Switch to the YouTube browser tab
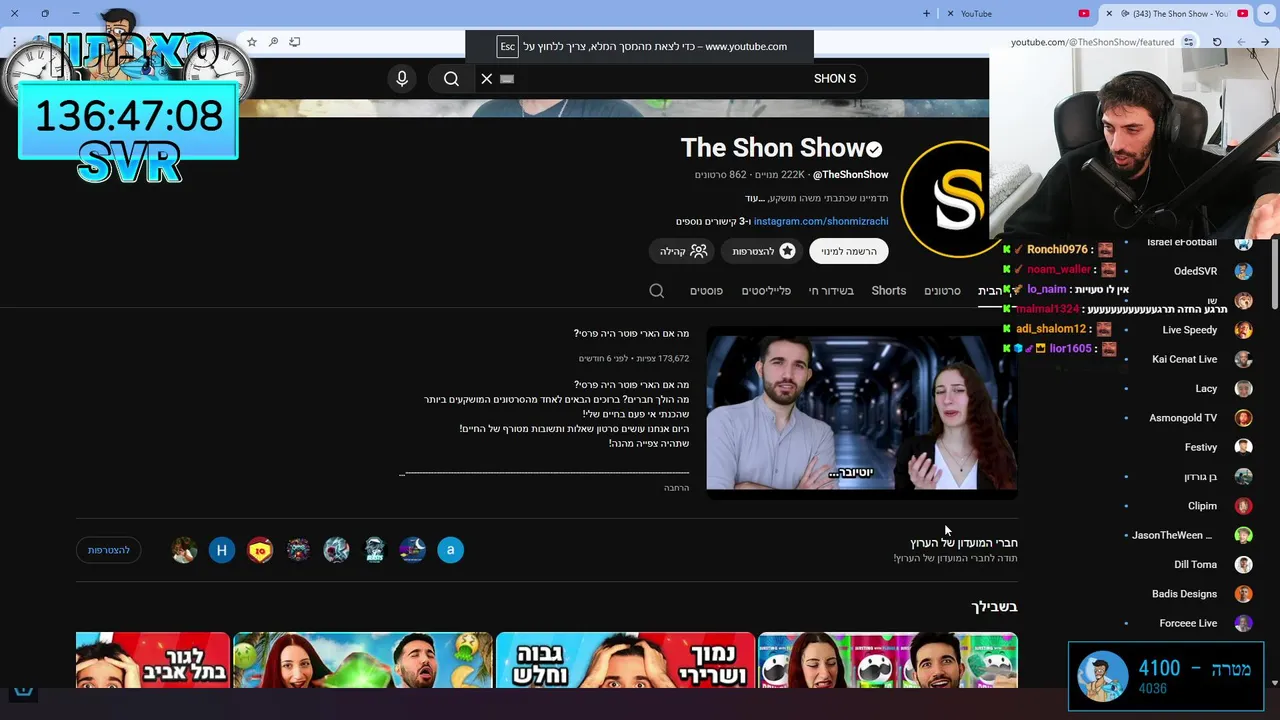 point(1016,13)
